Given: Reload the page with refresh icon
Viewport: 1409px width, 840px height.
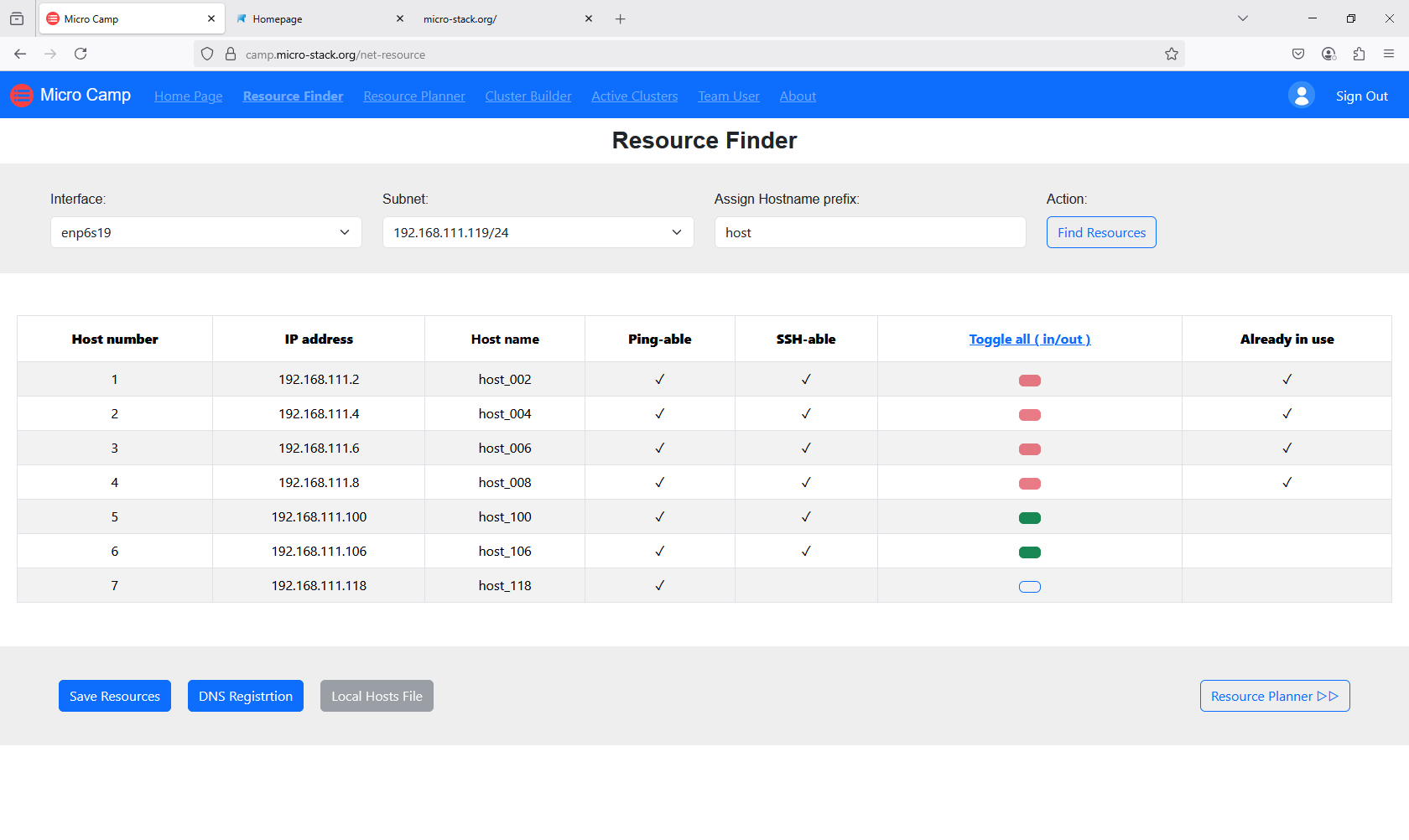Looking at the screenshot, I should coord(81,54).
